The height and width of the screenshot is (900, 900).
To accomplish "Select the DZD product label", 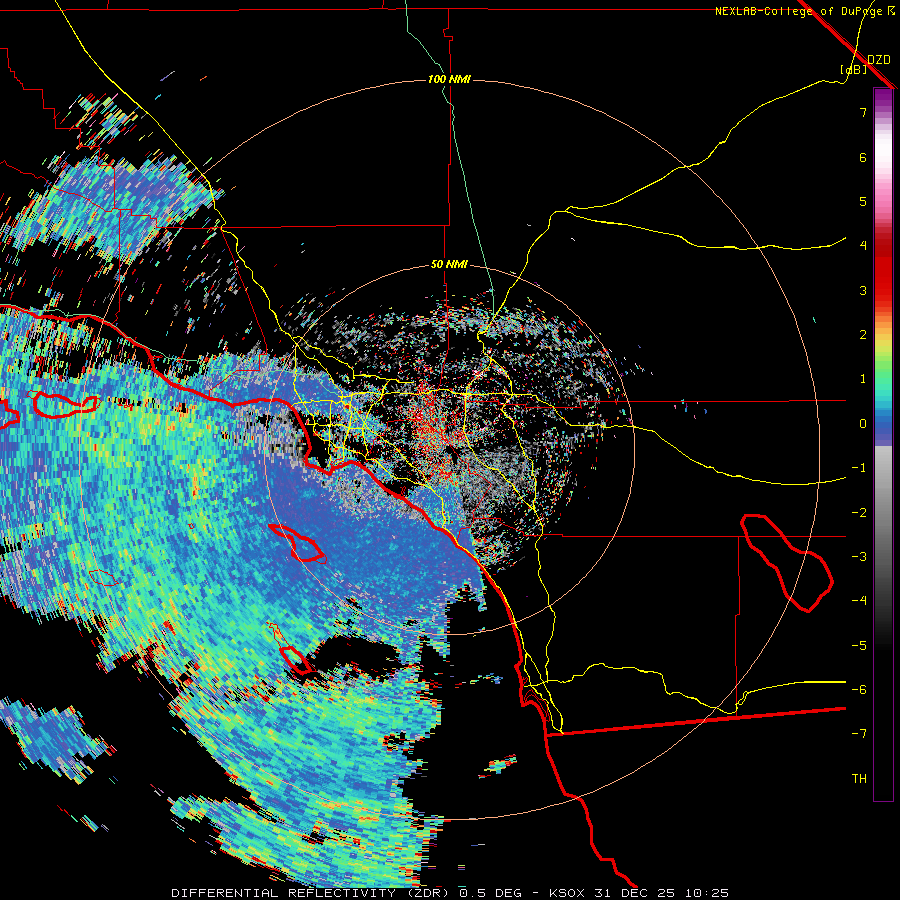I will pos(879,59).
